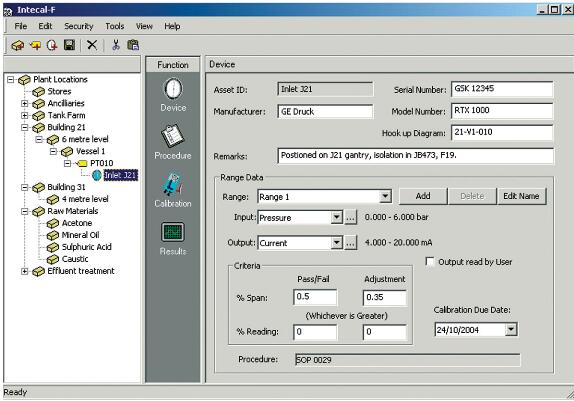Image resolution: width=574 pixels, height=401 pixels.
Task: Open the Procedure clipboard icon
Action: click(172, 136)
